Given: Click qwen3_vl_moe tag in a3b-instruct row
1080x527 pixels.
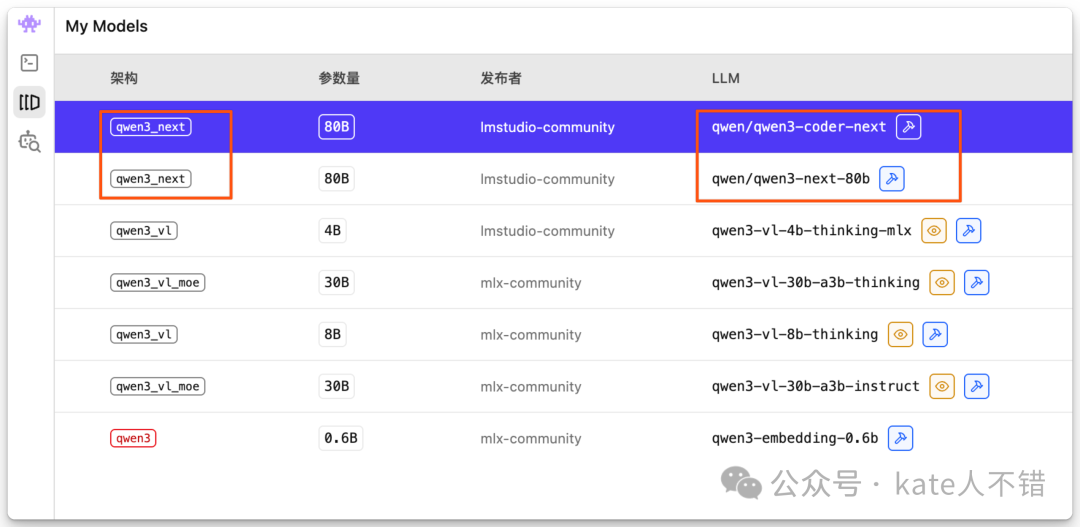Looking at the screenshot, I should [158, 386].
